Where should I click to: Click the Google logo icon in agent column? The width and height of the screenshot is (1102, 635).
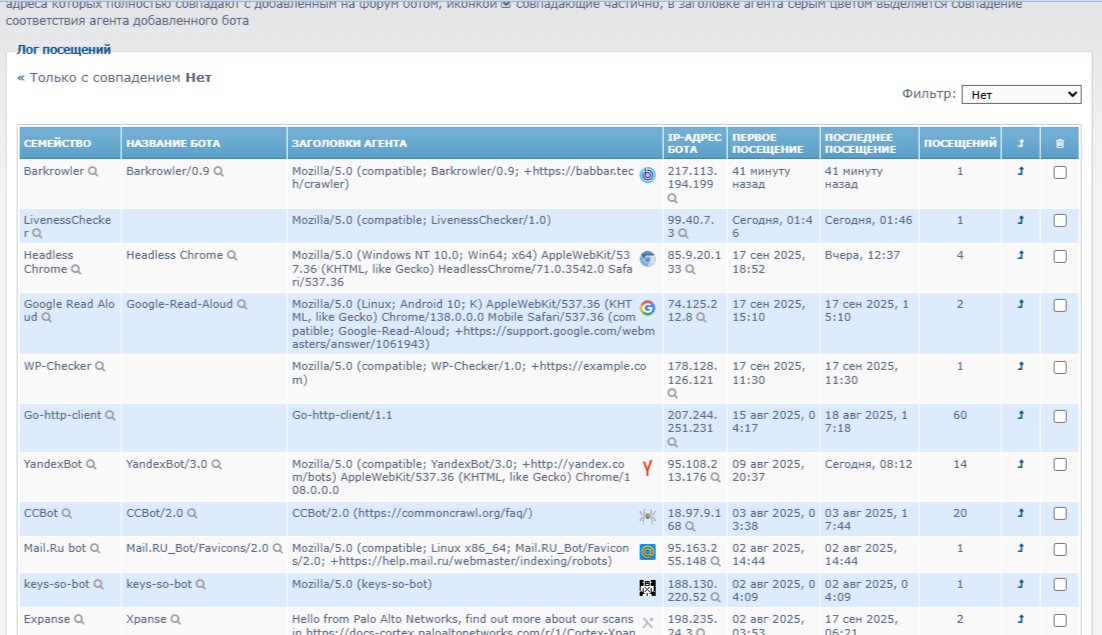pyautogui.click(x=647, y=308)
